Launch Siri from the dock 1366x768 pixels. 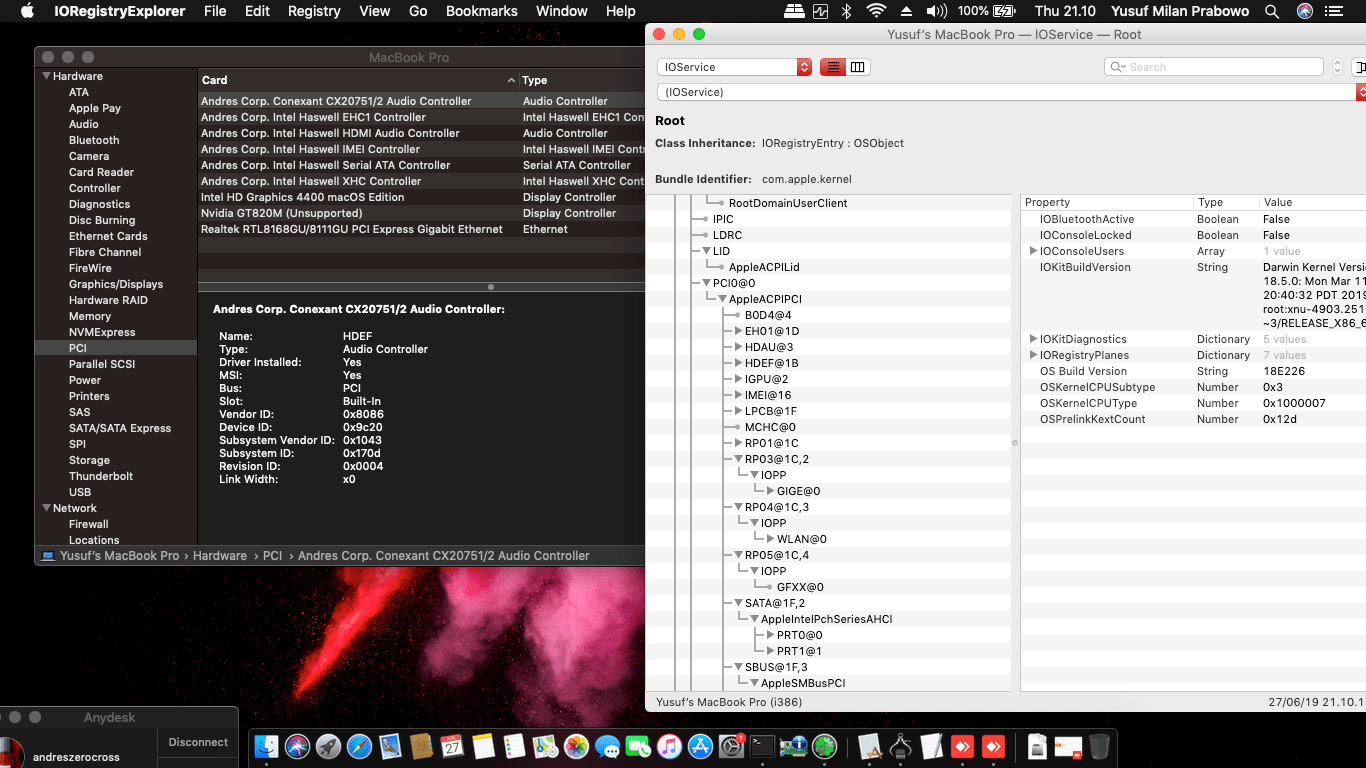point(297,746)
